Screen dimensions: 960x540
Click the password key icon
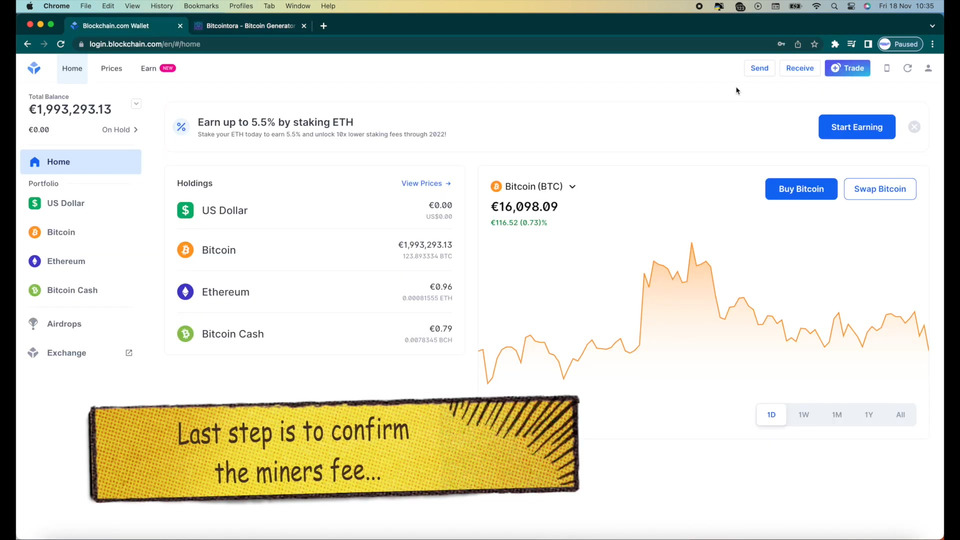click(781, 44)
